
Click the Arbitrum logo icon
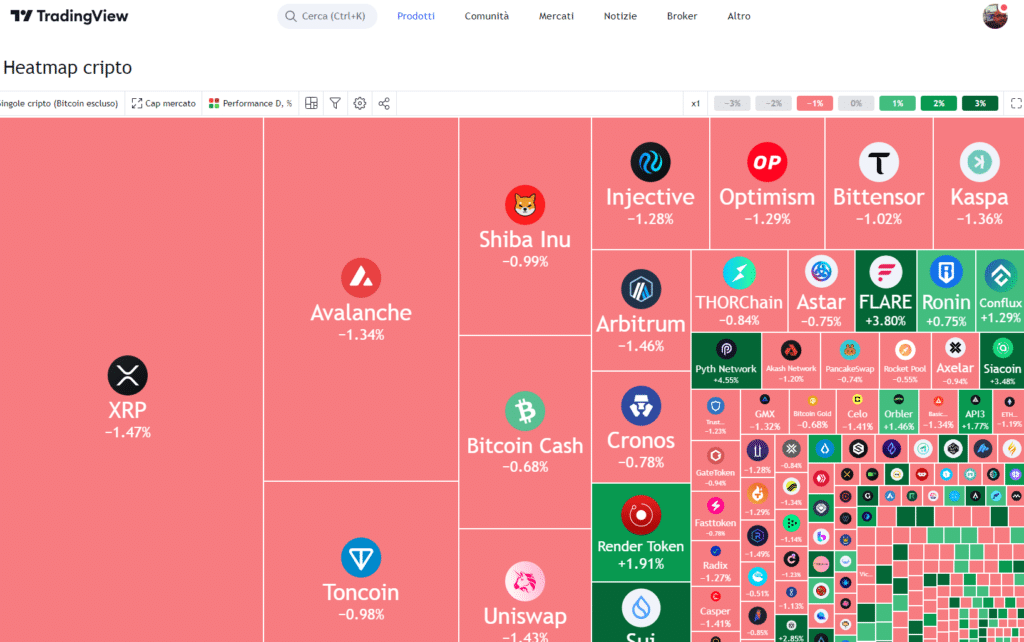coord(641,289)
